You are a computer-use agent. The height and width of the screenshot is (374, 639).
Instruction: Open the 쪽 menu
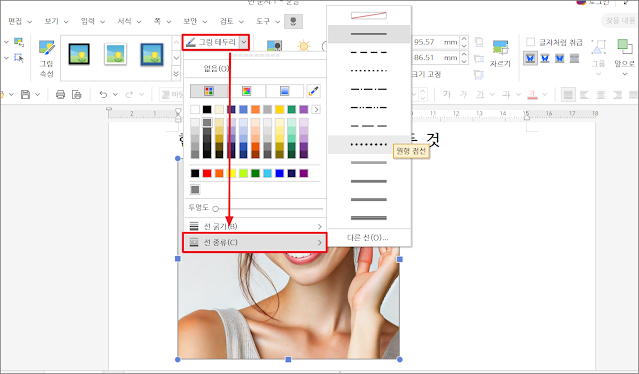click(x=162, y=21)
